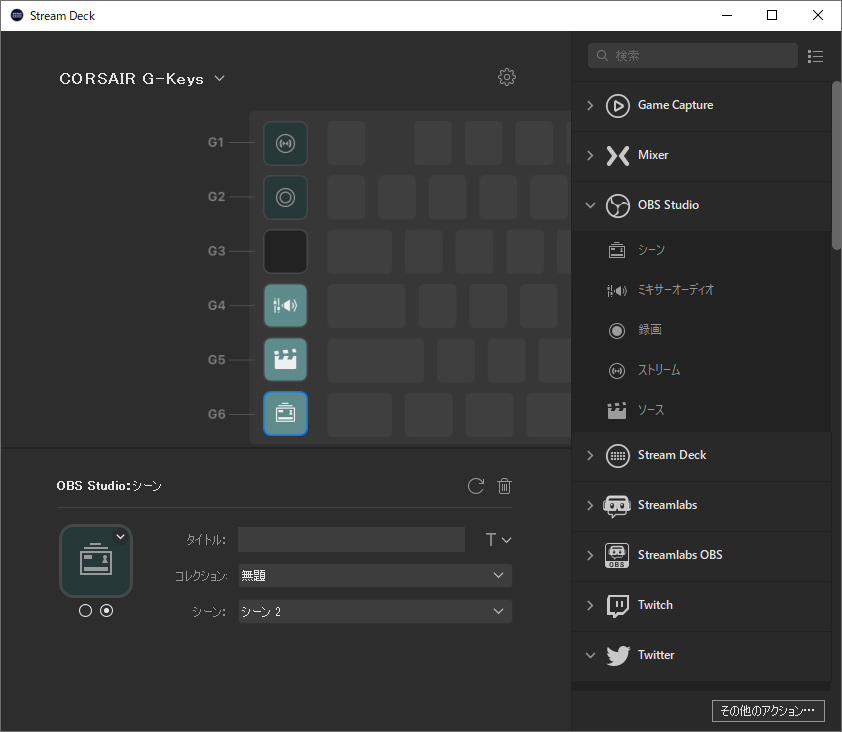The height and width of the screenshot is (732, 842).
Task: Click the ソース action icon
Action: click(616, 410)
